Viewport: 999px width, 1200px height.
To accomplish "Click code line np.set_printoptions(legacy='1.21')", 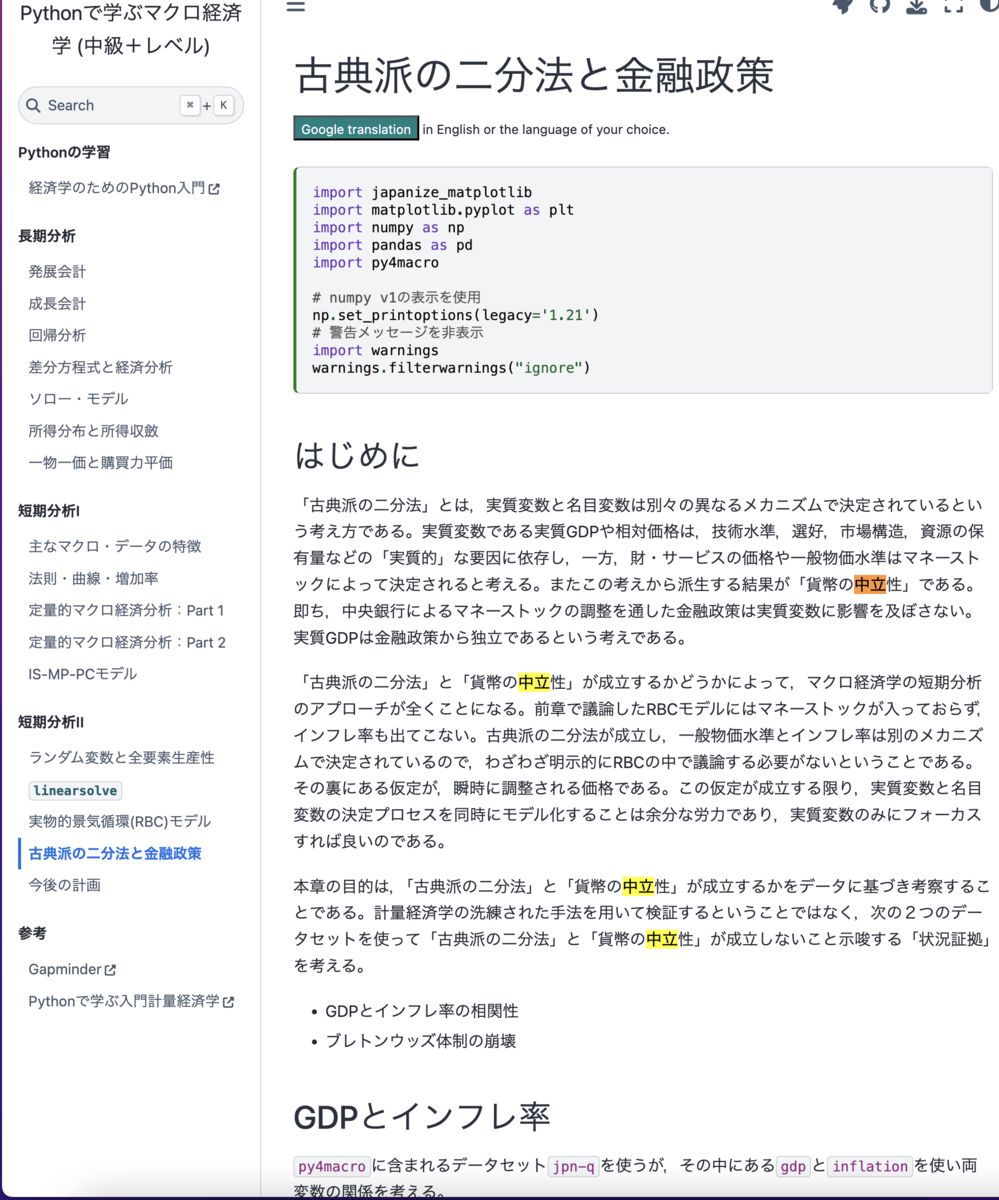I will (x=455, y=315).
